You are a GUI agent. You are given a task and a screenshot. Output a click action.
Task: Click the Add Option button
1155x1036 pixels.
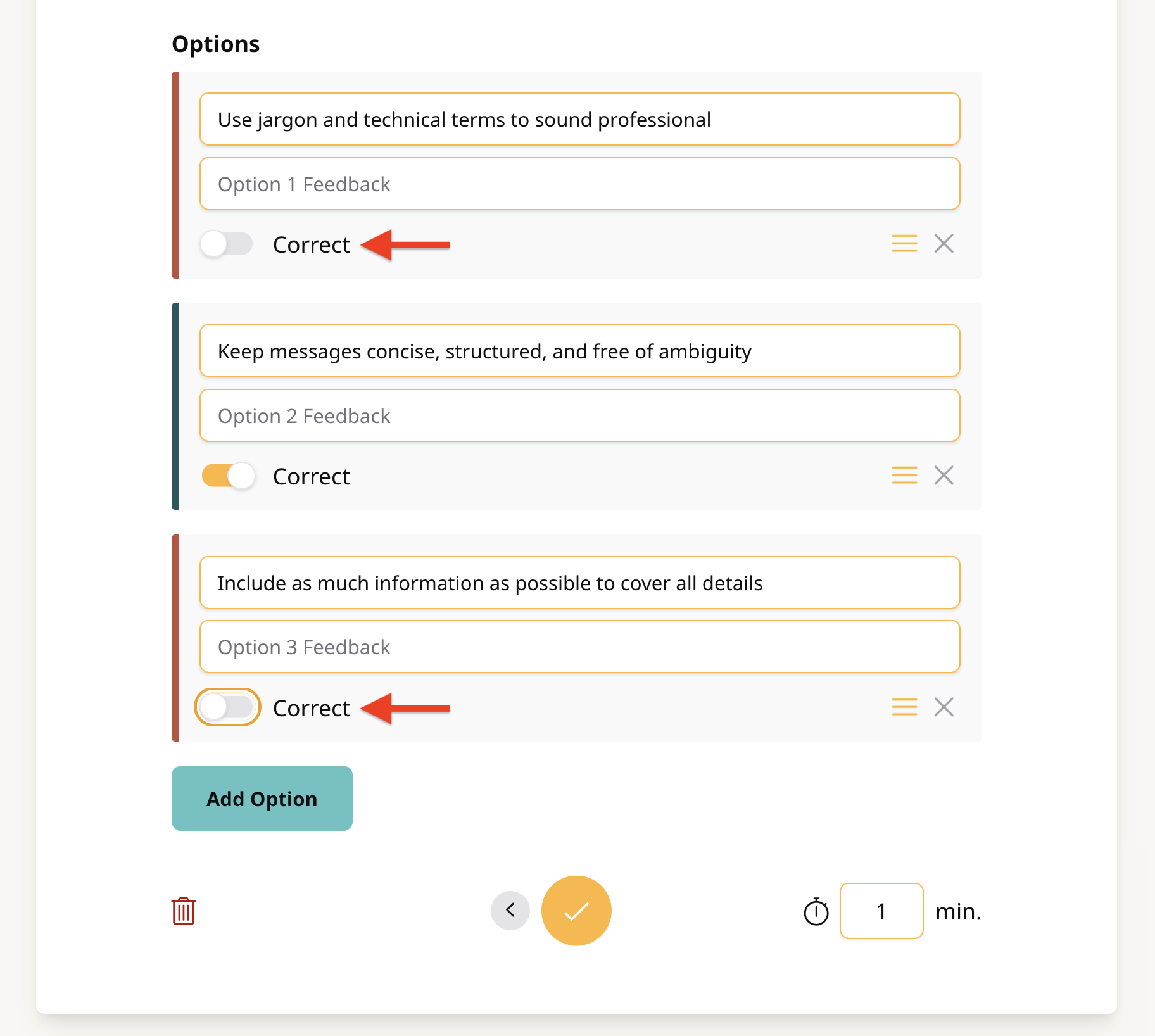(262, 799)
